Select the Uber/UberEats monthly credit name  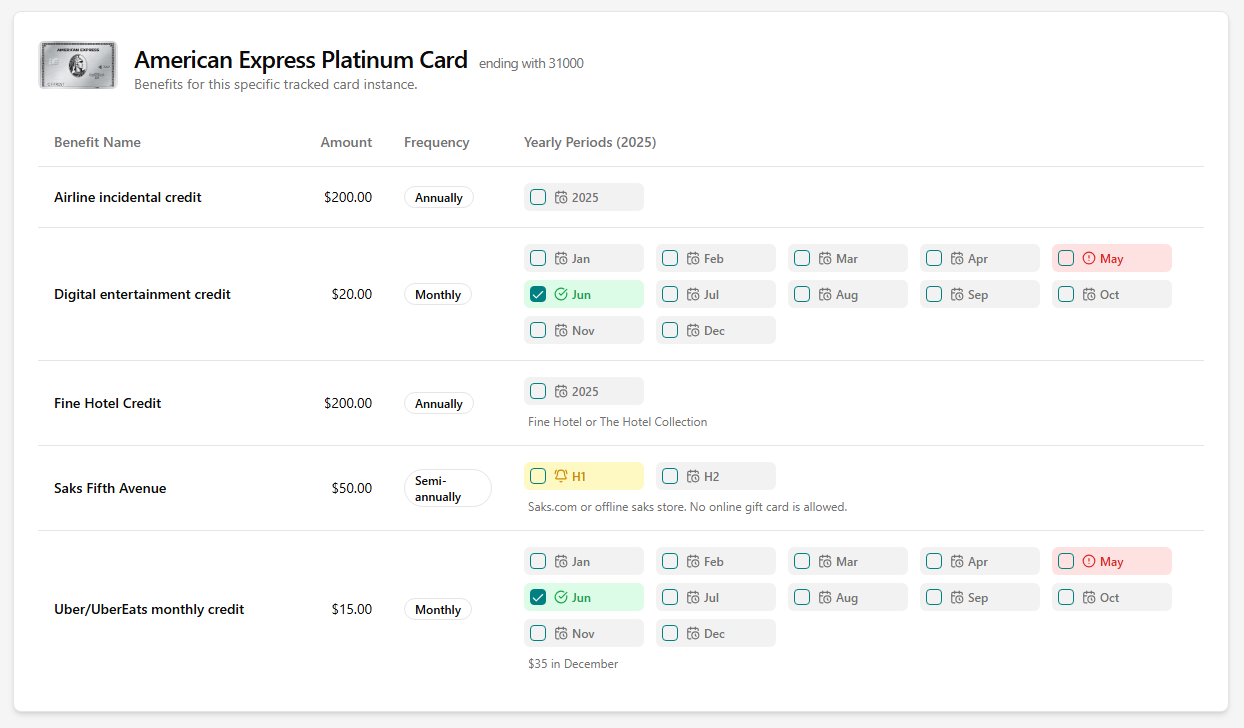(x=149, y=609)
